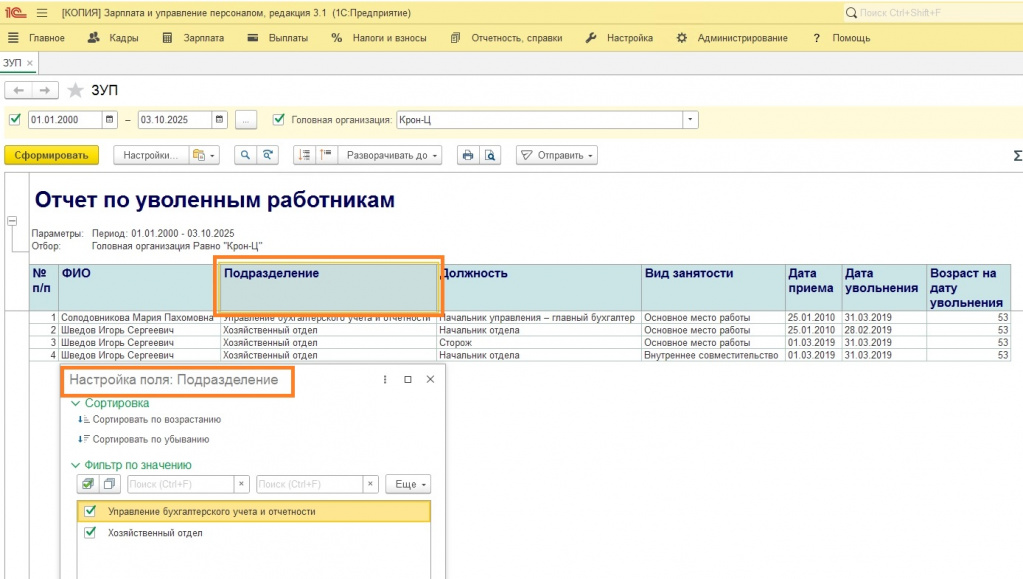Toggle the Головная организация checkbox
Image resolution: width=1023 pixels, height=579 pixels.
click(279, 119)
